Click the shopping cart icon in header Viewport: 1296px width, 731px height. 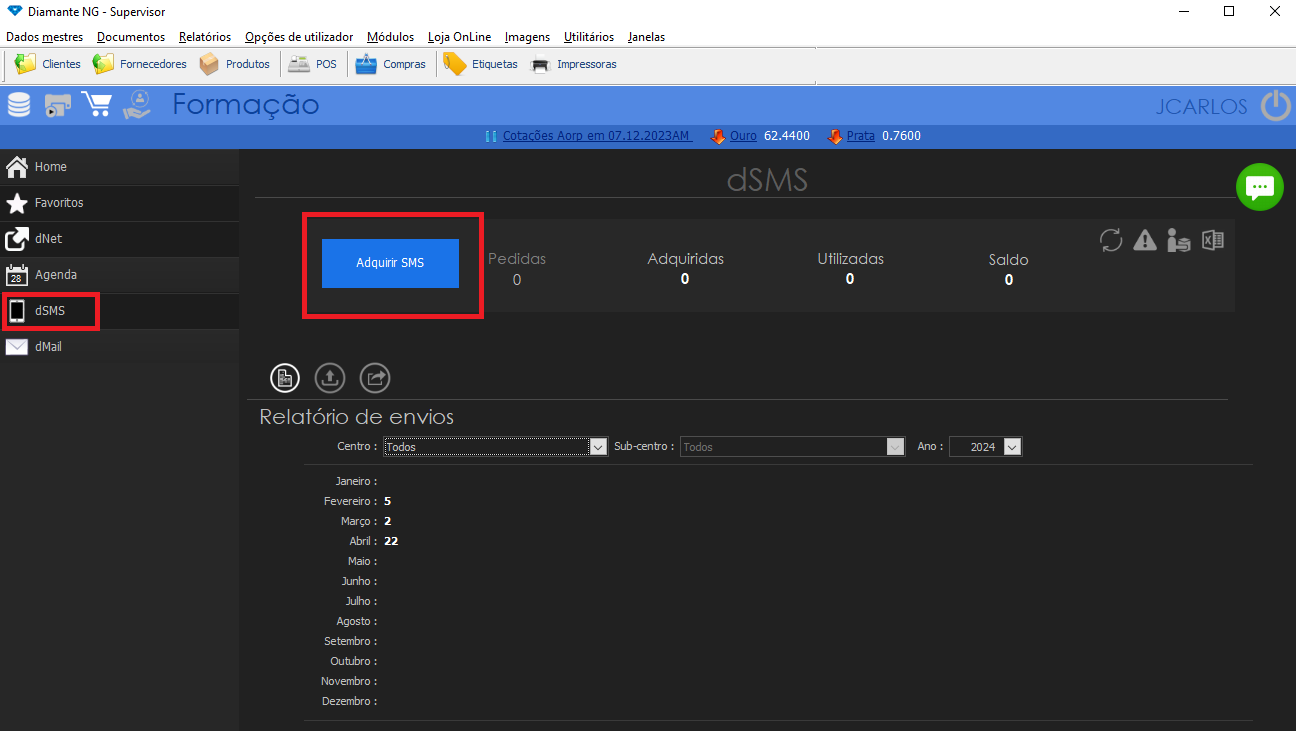[x=97, y=105]
